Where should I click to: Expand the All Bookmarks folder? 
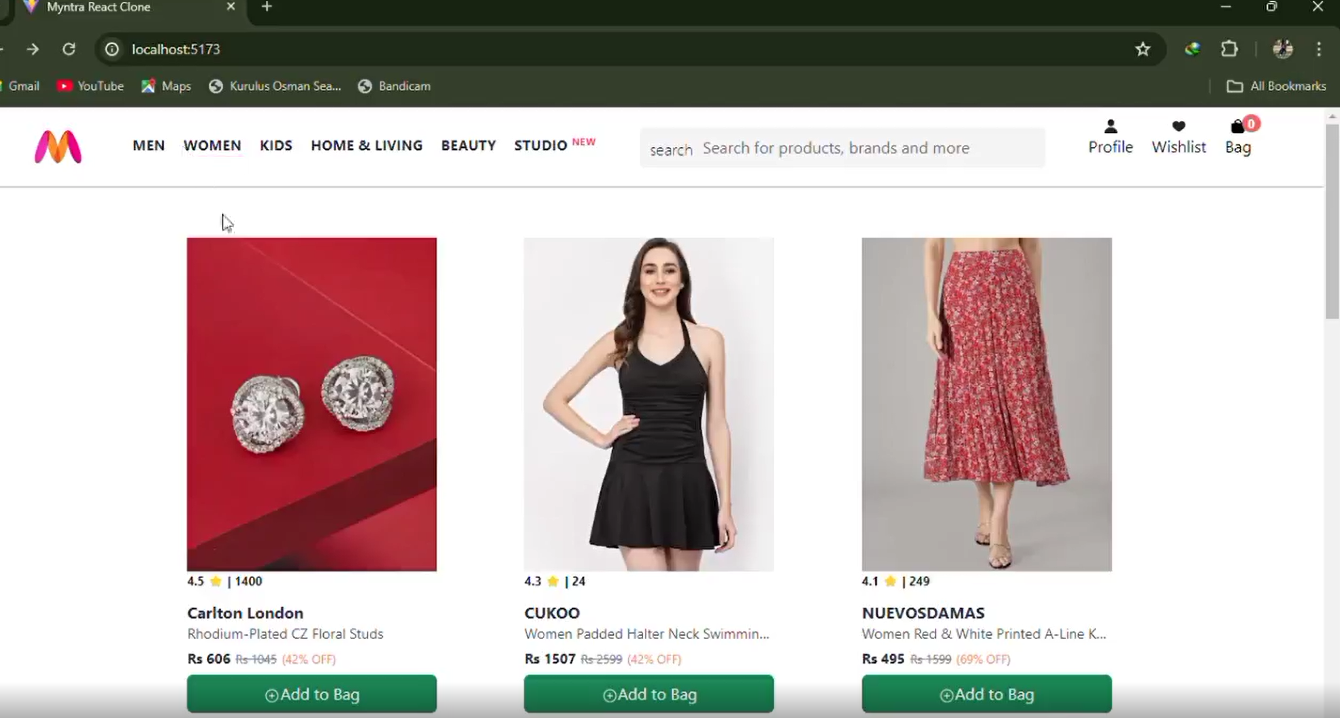click(x=1277, y=86)
